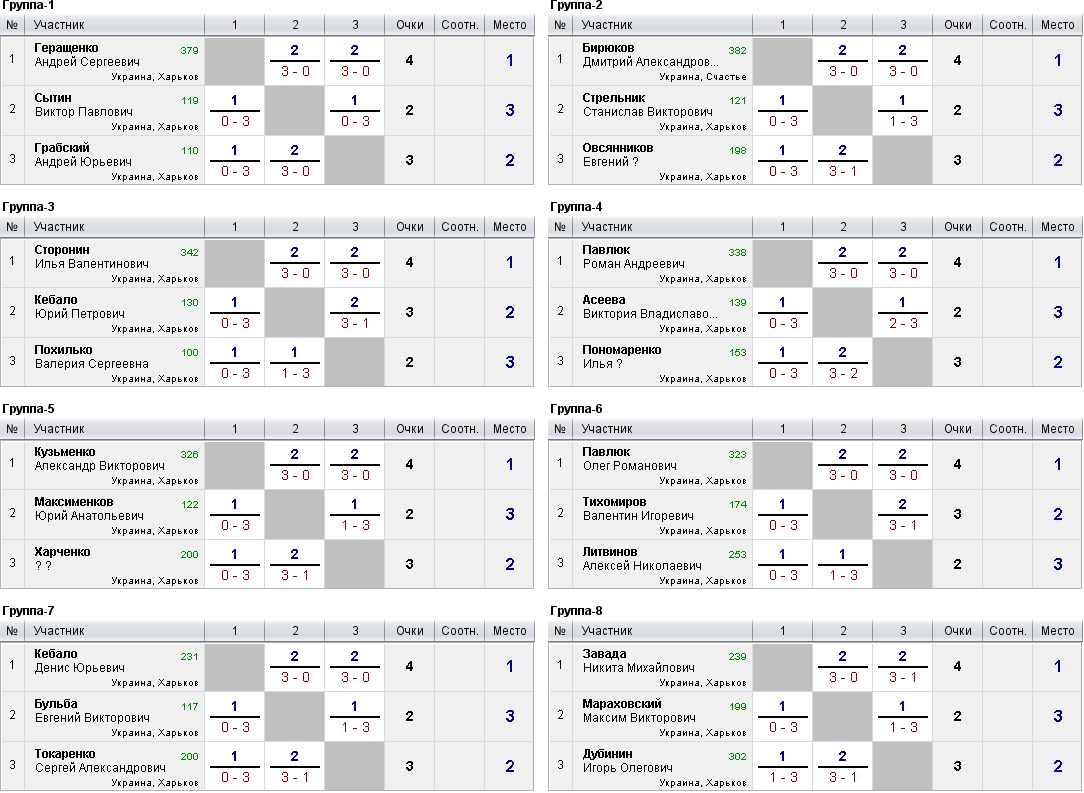Open Павлюк Роман Андреевич profile

(633, 256)
